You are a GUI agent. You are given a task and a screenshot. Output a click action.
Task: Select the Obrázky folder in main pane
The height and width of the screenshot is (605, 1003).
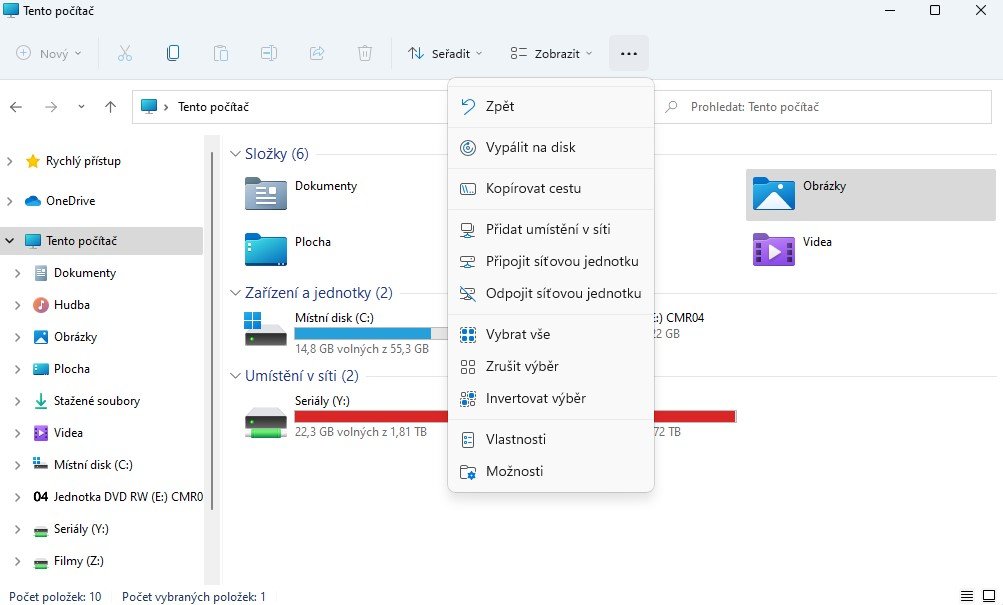click(871, 194)
